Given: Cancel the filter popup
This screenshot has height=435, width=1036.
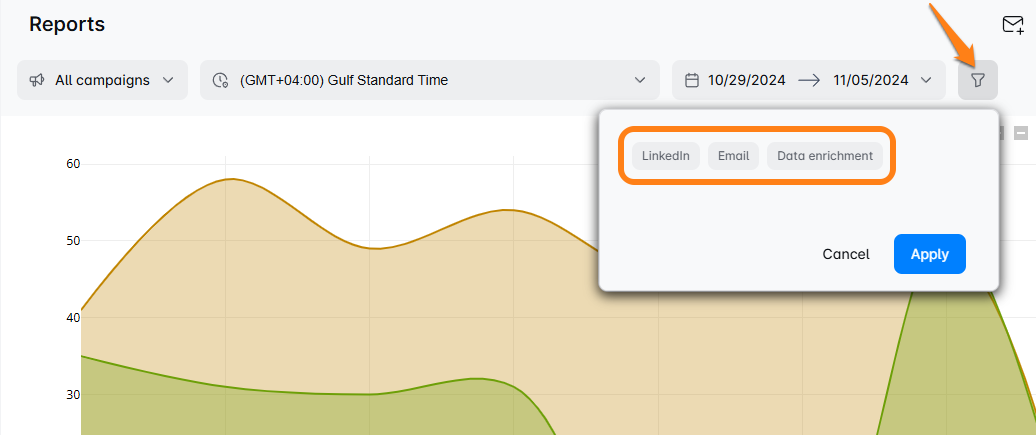Looking at the screenshot, I should coord(845,254).
